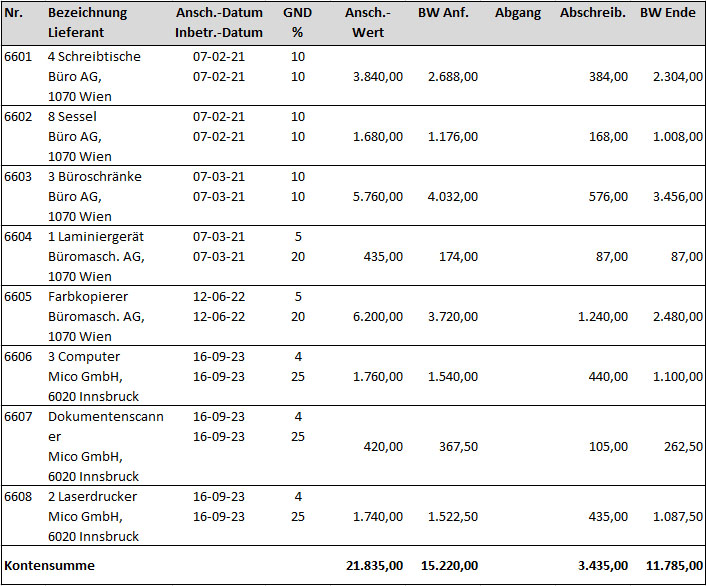Click the Bezeichnung Lieferant header cell

pos(87,23)
